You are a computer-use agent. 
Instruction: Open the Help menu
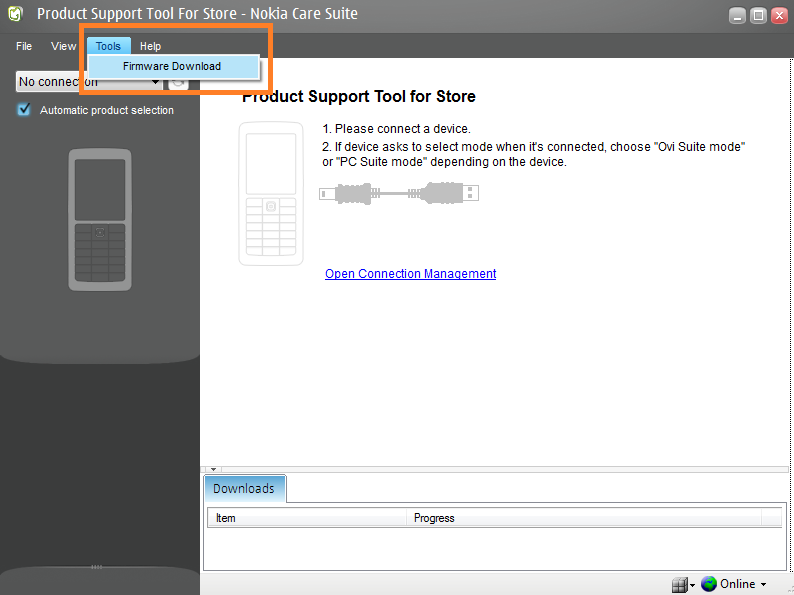[150, 46]
